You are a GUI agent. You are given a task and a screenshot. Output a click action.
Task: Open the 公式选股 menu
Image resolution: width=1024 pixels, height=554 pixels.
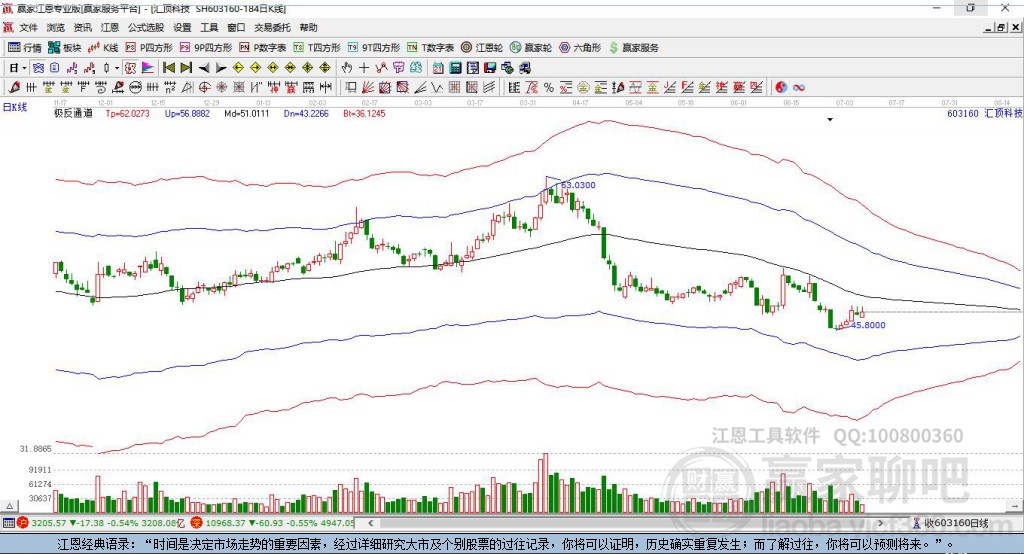tap(146, 27)
